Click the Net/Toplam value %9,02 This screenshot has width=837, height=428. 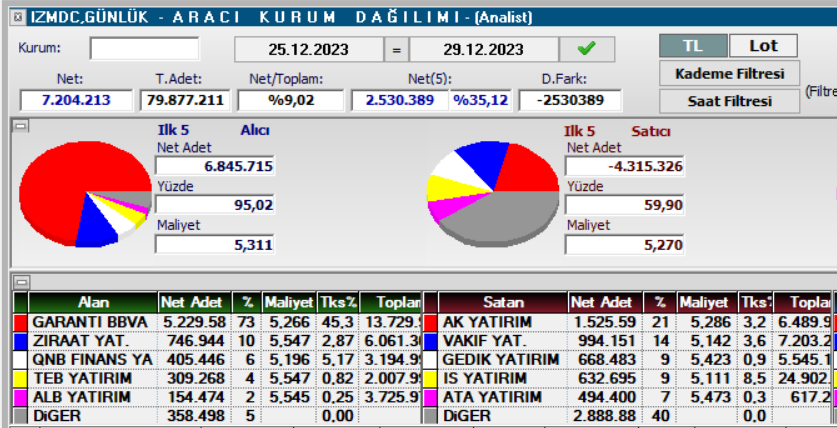(x=291, y=100)
